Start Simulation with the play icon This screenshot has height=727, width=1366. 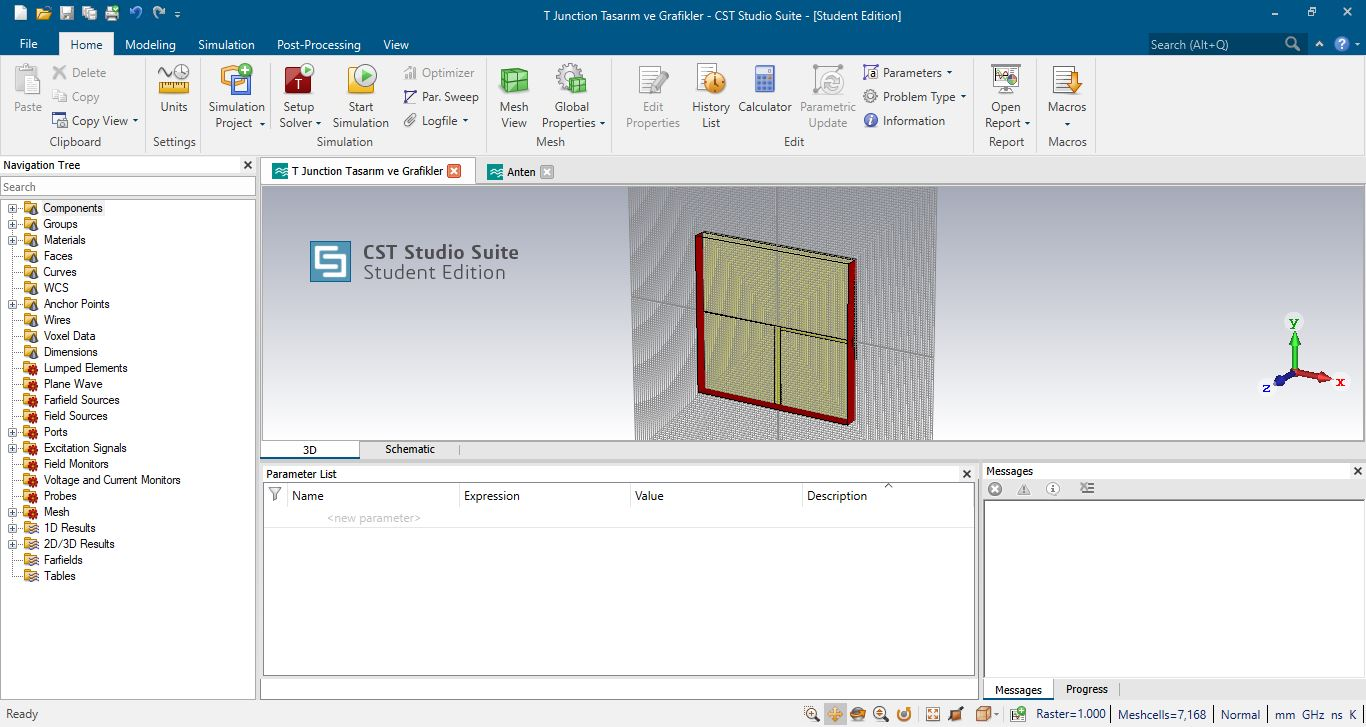(x=361, y=96)
